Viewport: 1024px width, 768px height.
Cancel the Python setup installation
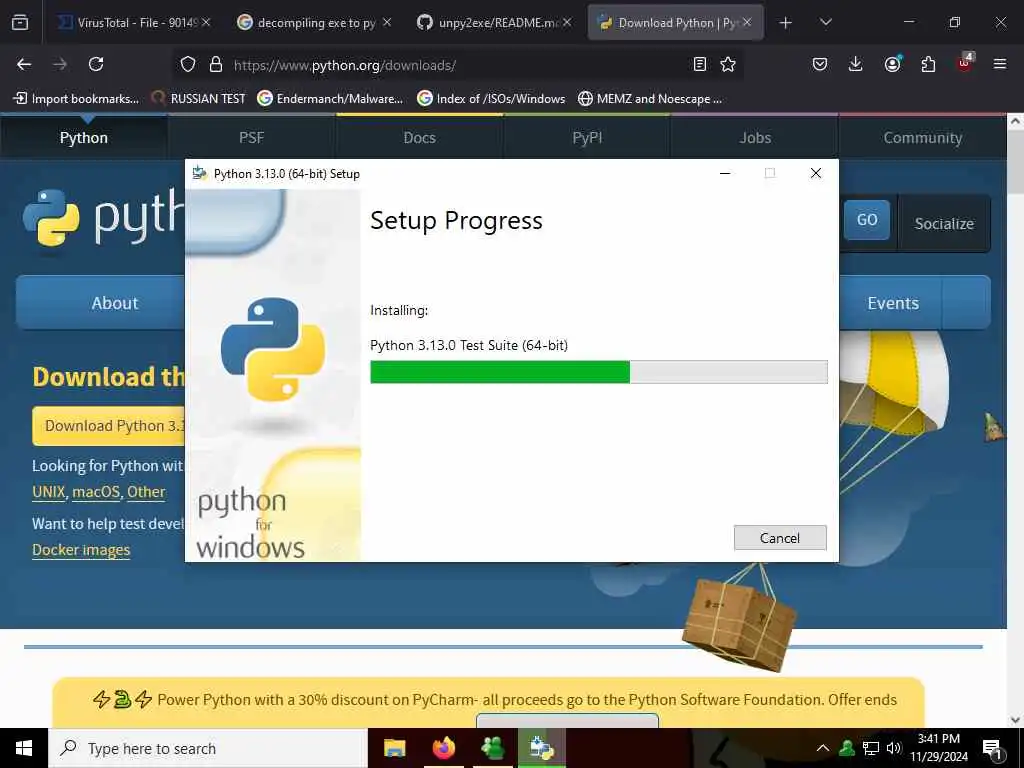(780, 537)
